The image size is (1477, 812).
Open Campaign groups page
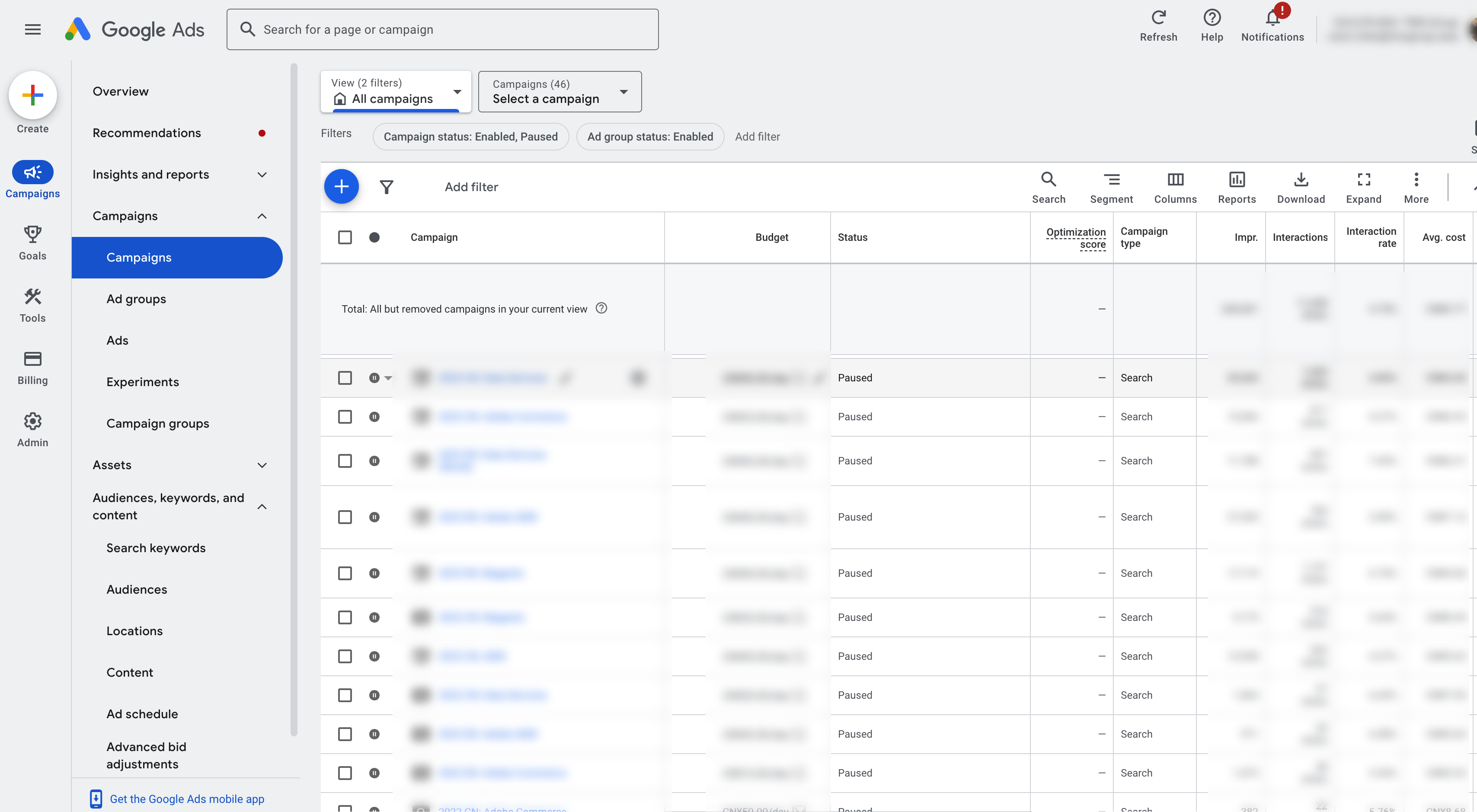(x=157, y=424)
